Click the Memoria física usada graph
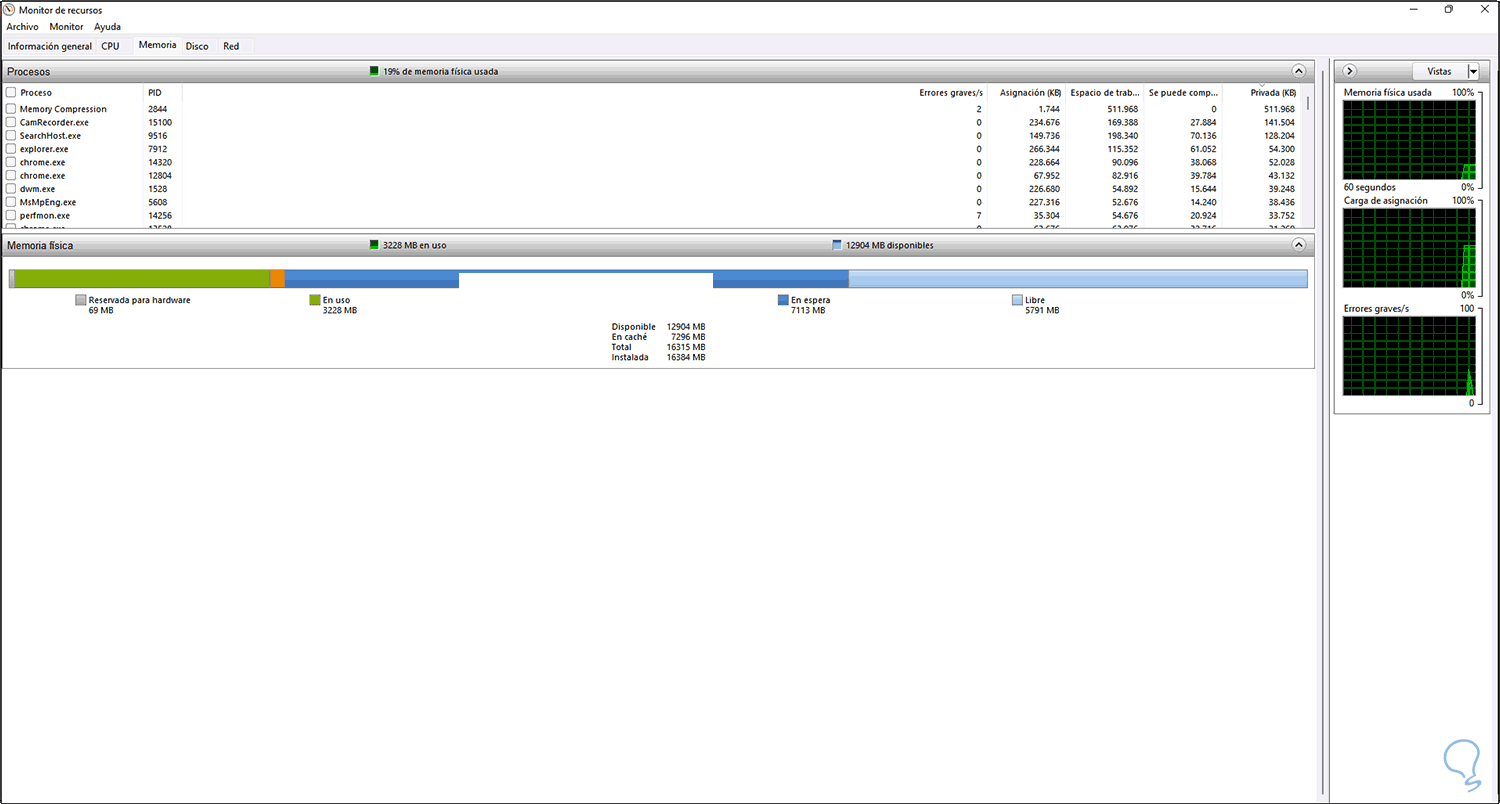This screenshot has width=1500, height=804. click(x=1409, y=140)
